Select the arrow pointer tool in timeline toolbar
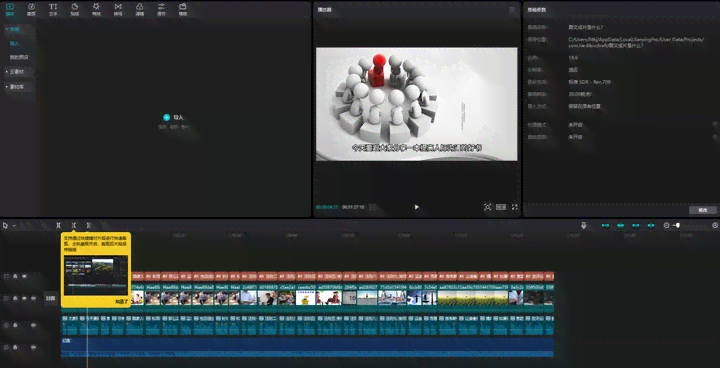The width and height of the screenshot is (720, 368). point(6,226)
